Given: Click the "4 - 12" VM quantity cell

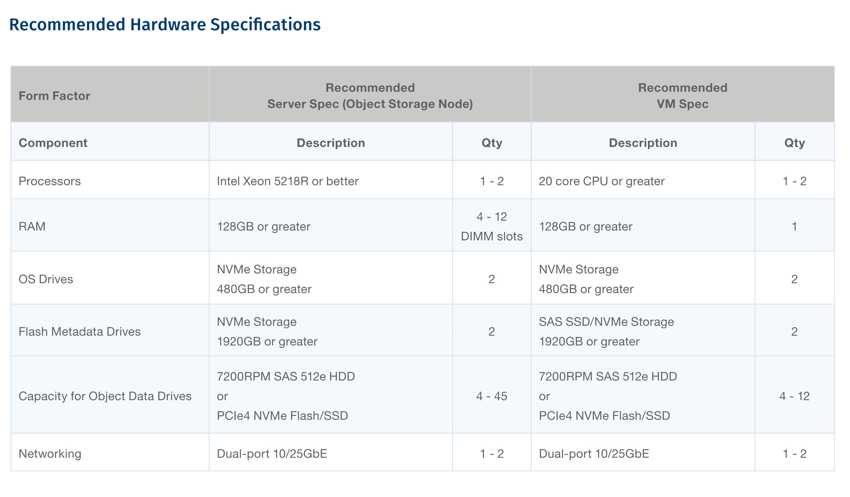Looking at the screenshot, I should click(x=794, y=396).
